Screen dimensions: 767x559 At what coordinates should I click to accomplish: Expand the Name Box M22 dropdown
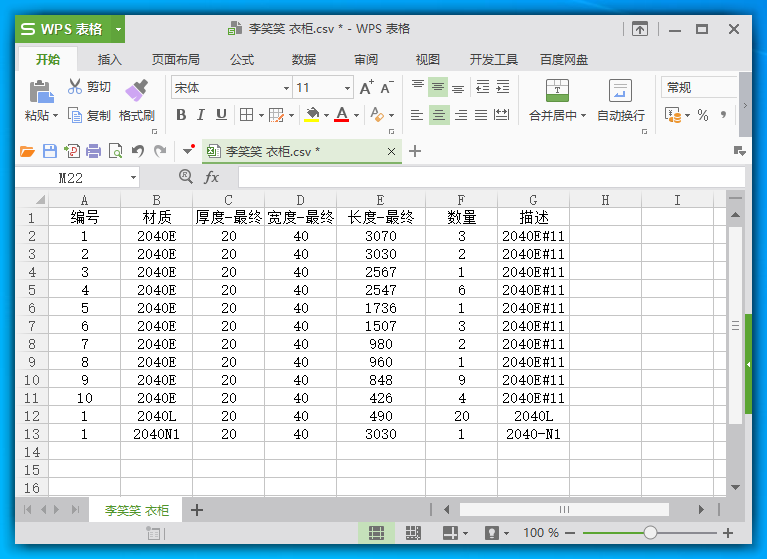pyautogui.click(x=134, y=178)
